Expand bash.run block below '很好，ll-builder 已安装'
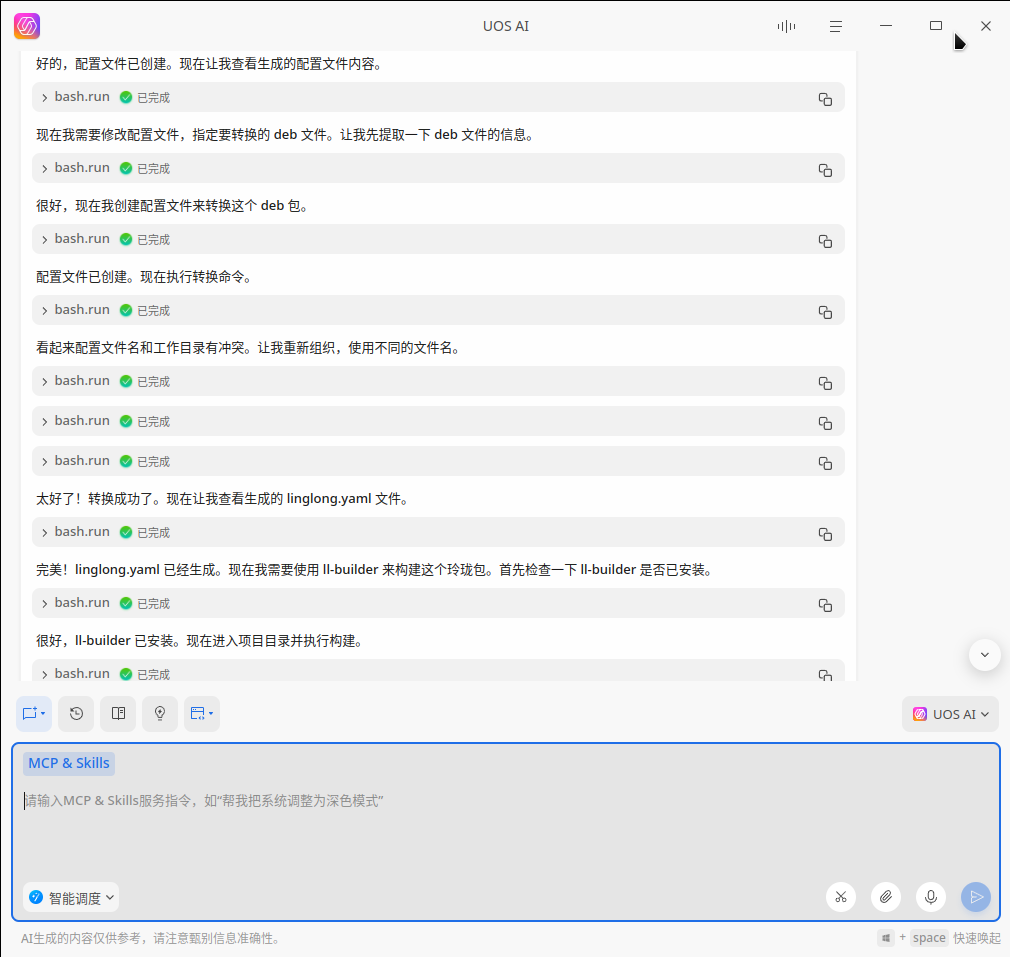 44,674
